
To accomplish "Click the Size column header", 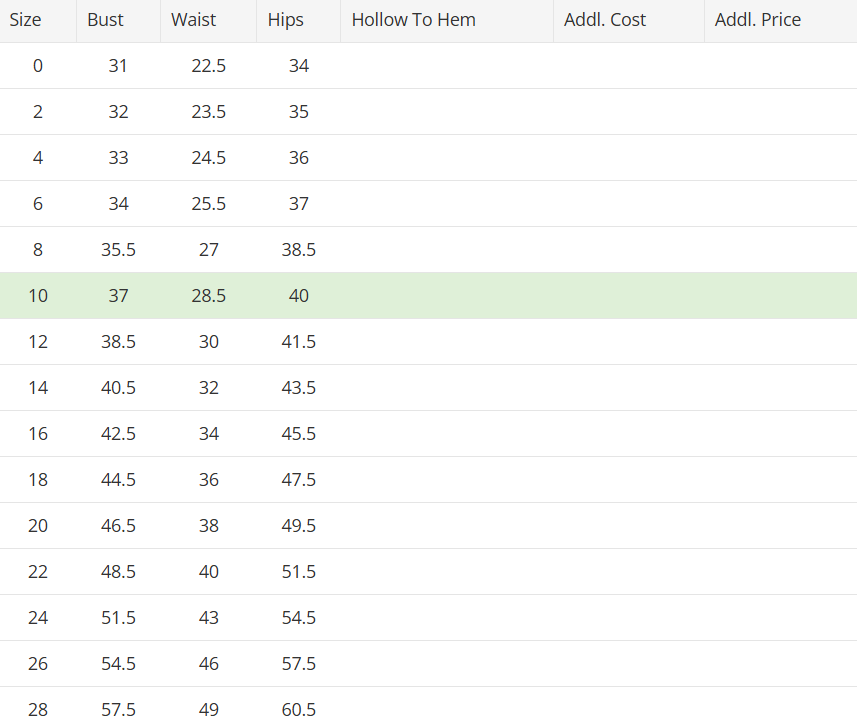I will pos(38,20).
